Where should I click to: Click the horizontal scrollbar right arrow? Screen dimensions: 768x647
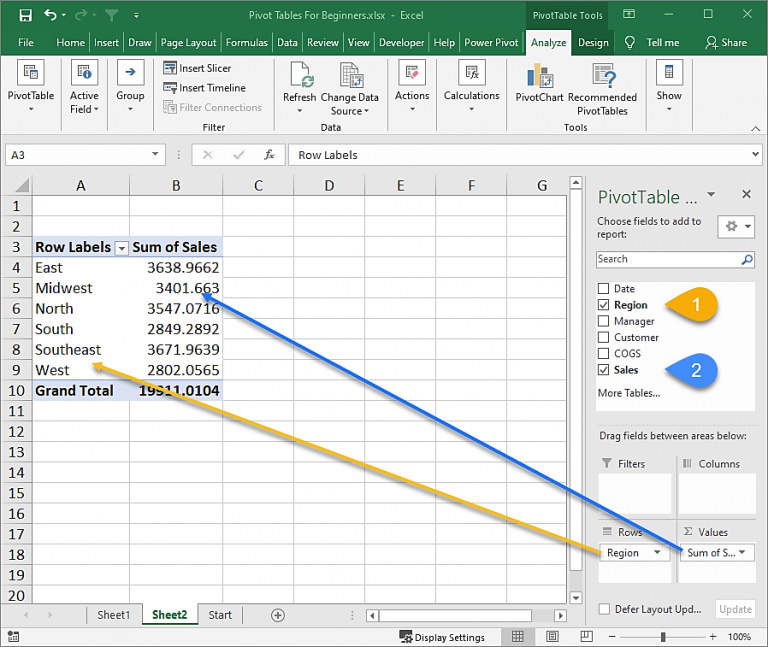point(560,615)
